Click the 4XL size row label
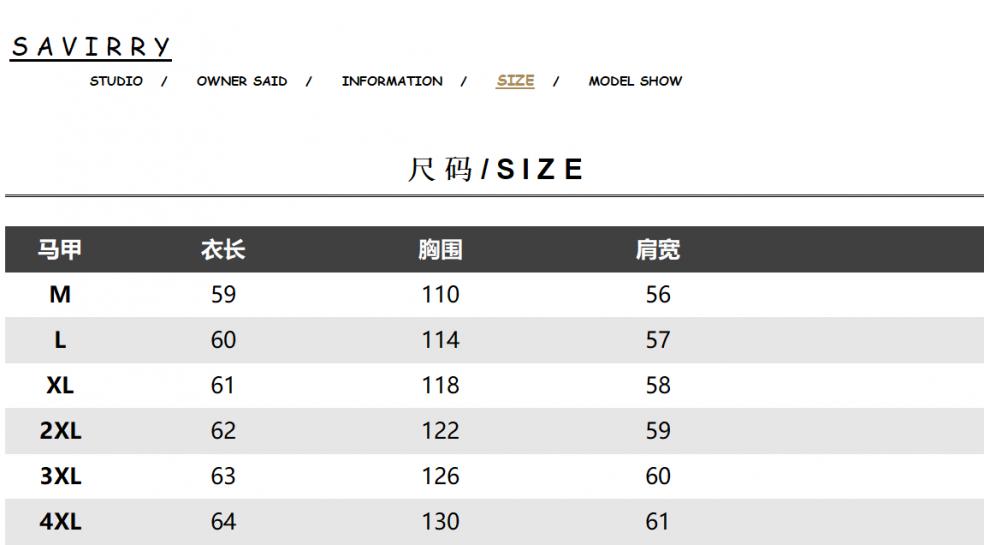This screenshot has width=990, height=545. [60, 522]
